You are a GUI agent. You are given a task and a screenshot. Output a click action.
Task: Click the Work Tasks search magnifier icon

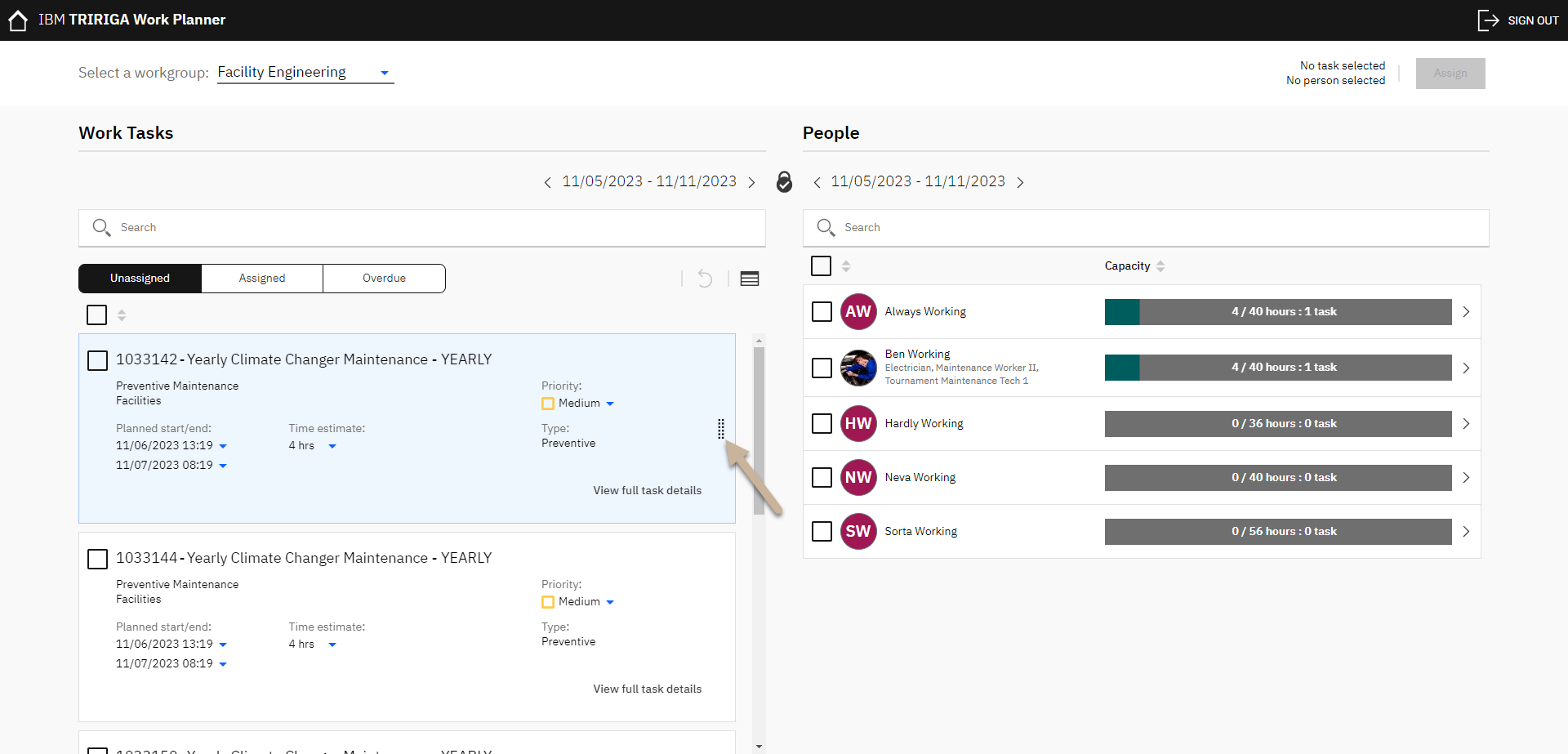coord(101,227)
